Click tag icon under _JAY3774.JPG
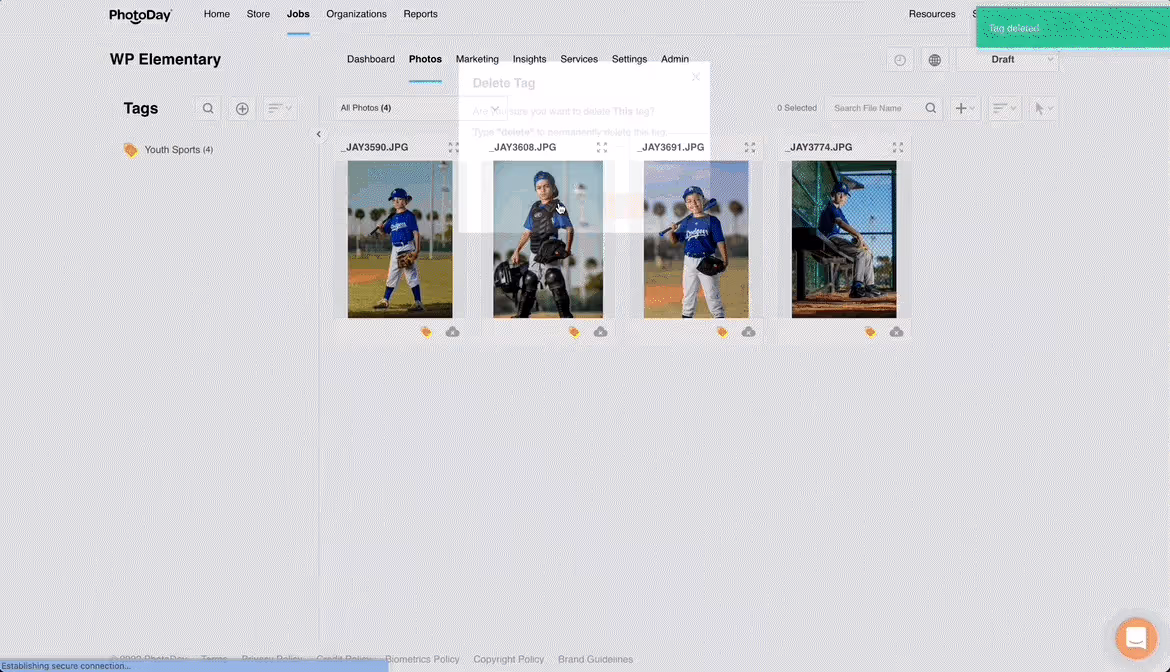The height and width of the screenshot is (672, 1170). [x=870, y=332]
